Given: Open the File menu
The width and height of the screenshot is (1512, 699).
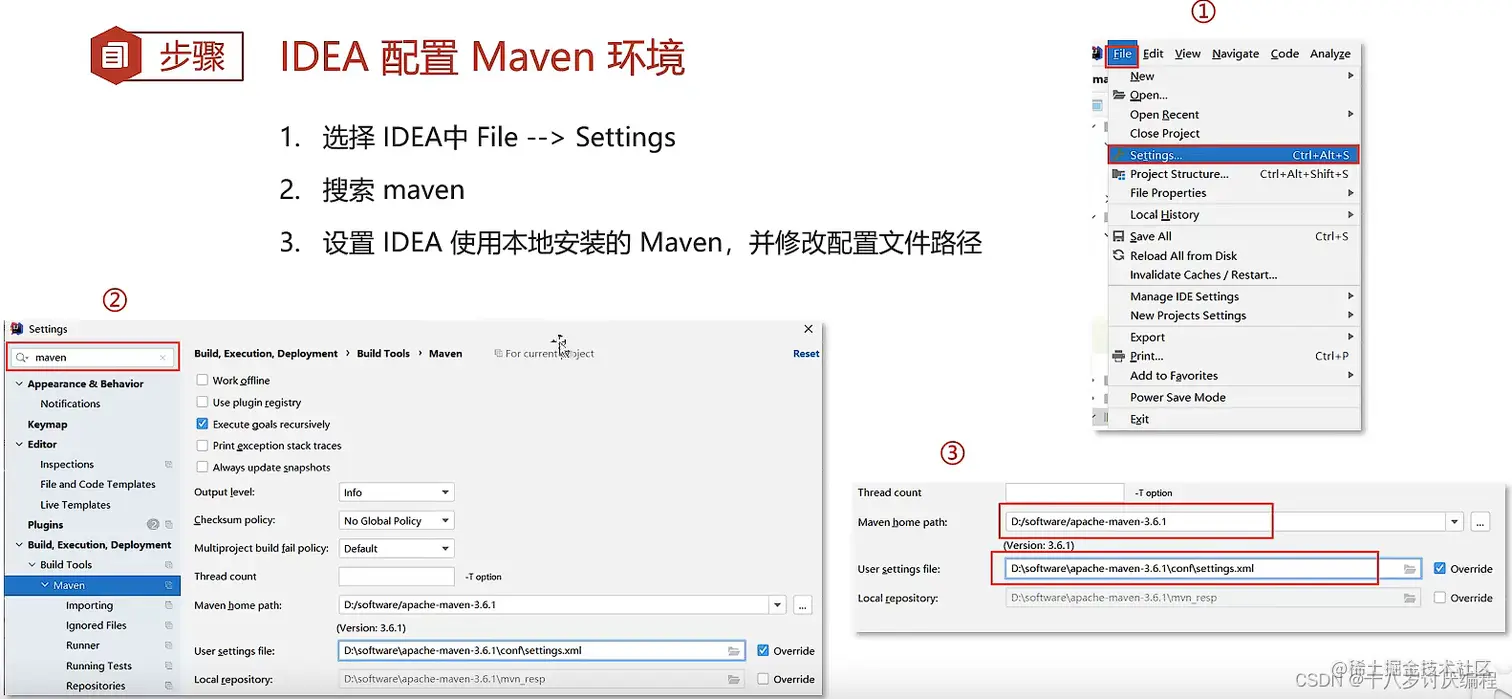Looking at the screenshot, I should (1122, 54).
